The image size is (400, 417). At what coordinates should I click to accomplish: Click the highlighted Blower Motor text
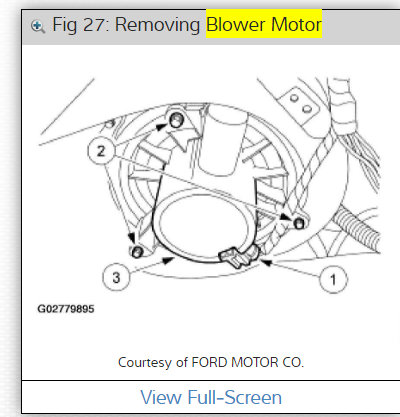[x=264, y=24]
